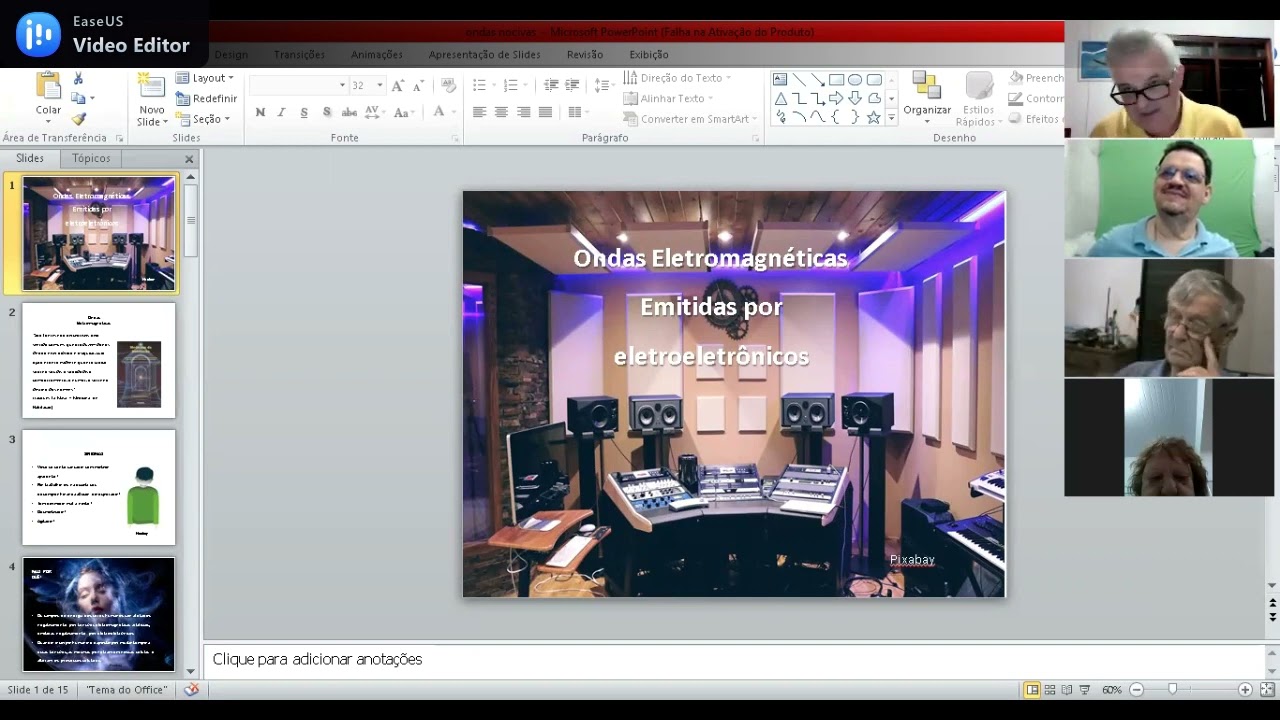1280x720 pixels.
Task: Close the slides thumbnail pane
Action: [189, 159]
